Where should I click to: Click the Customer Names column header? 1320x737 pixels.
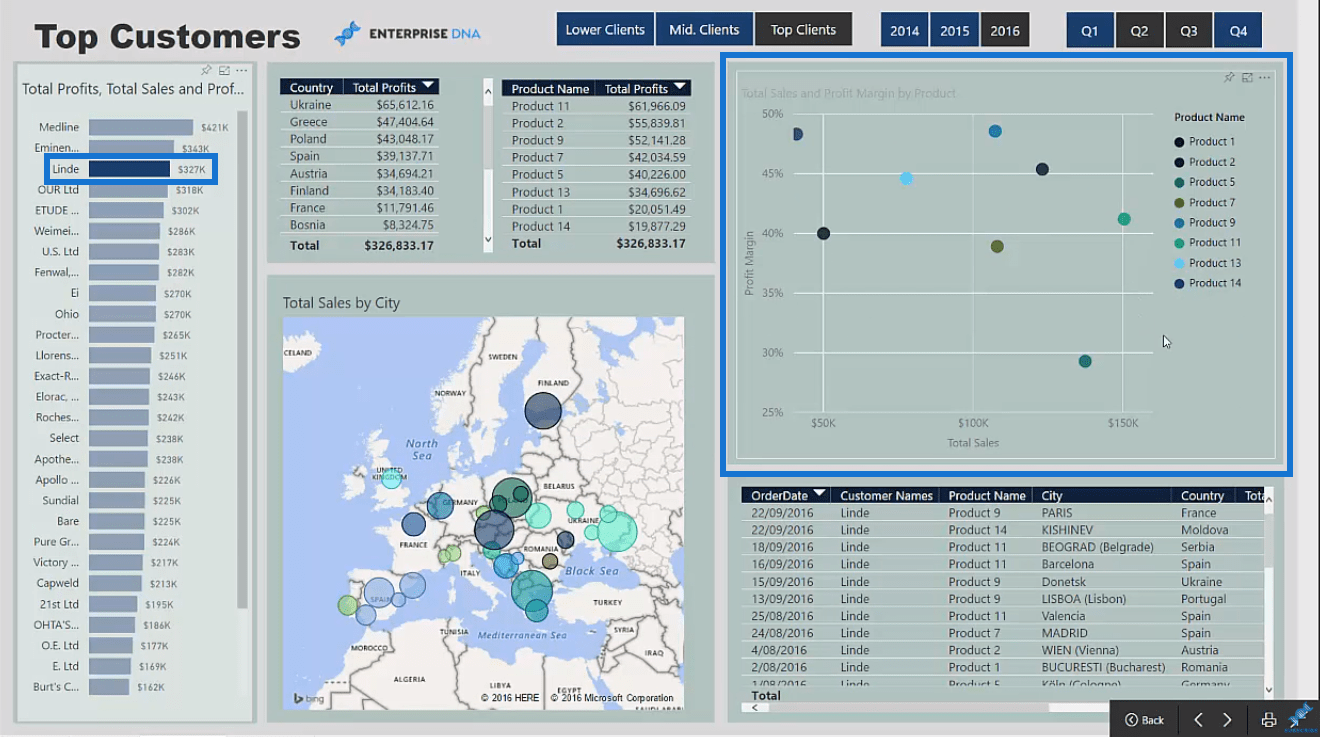886,495
